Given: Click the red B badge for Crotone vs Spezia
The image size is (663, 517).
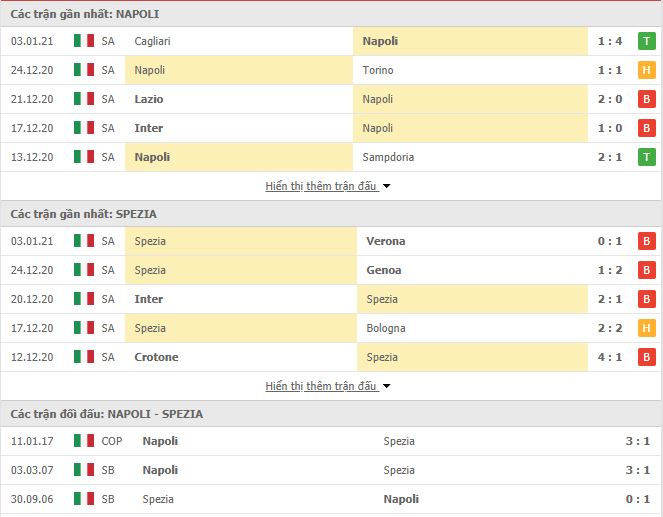Looking at the screenshot, I should (647, 357).
